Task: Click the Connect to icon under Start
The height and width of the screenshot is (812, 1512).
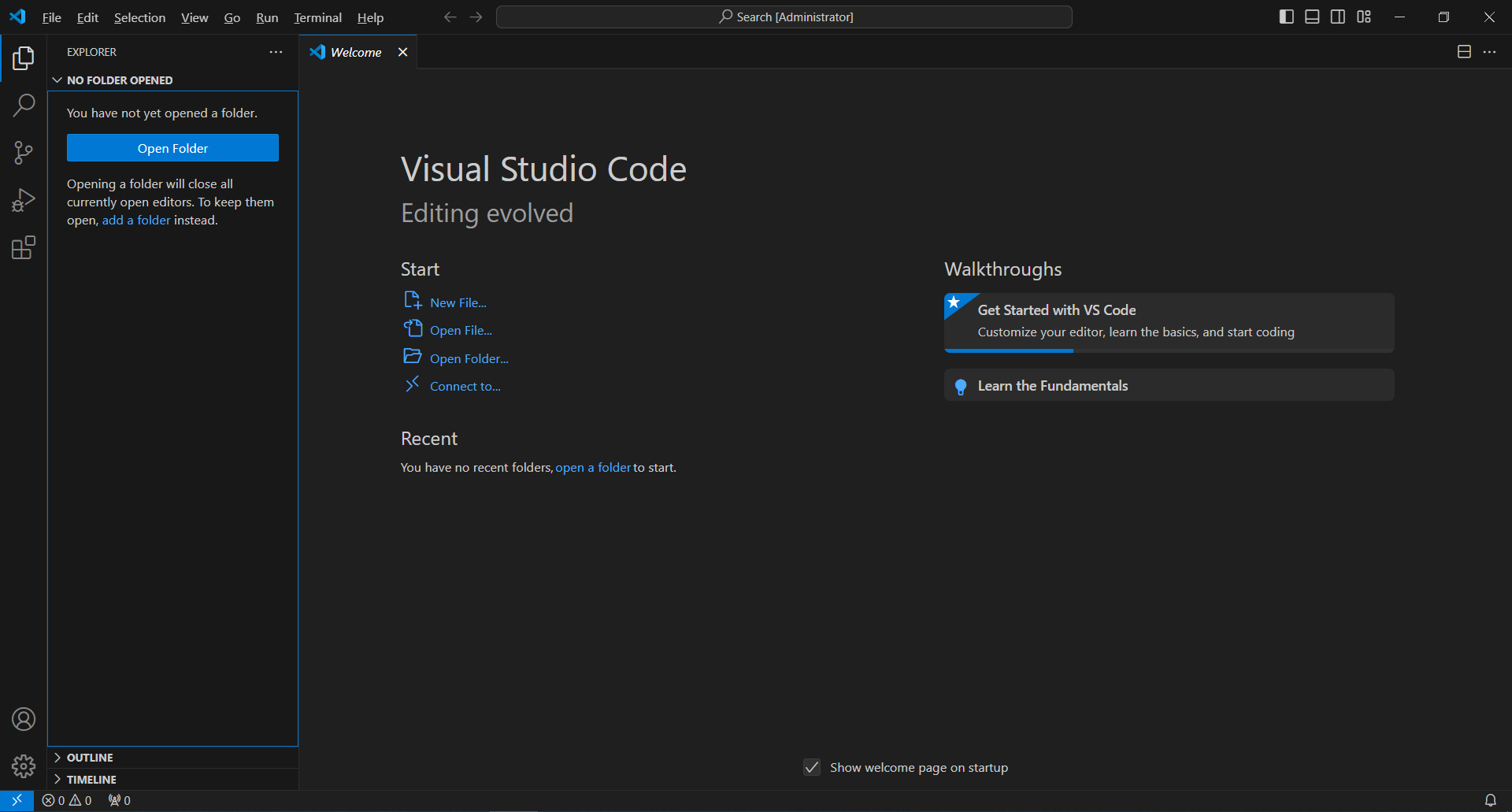Action: tap(413, 384)
